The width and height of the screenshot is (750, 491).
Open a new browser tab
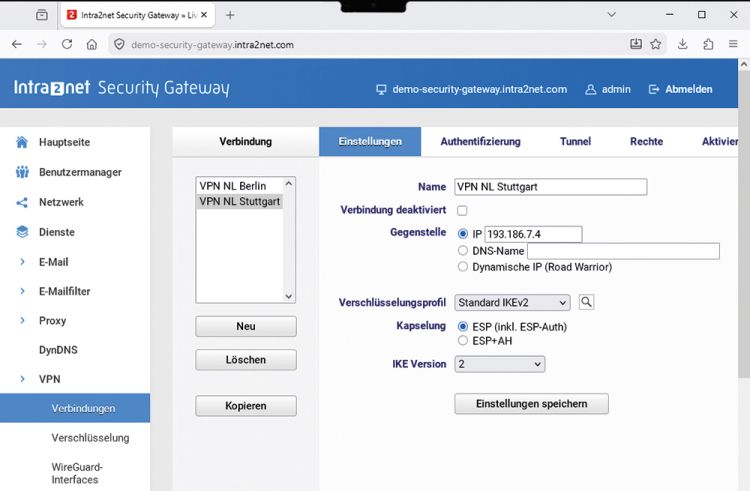pos(230,15)
